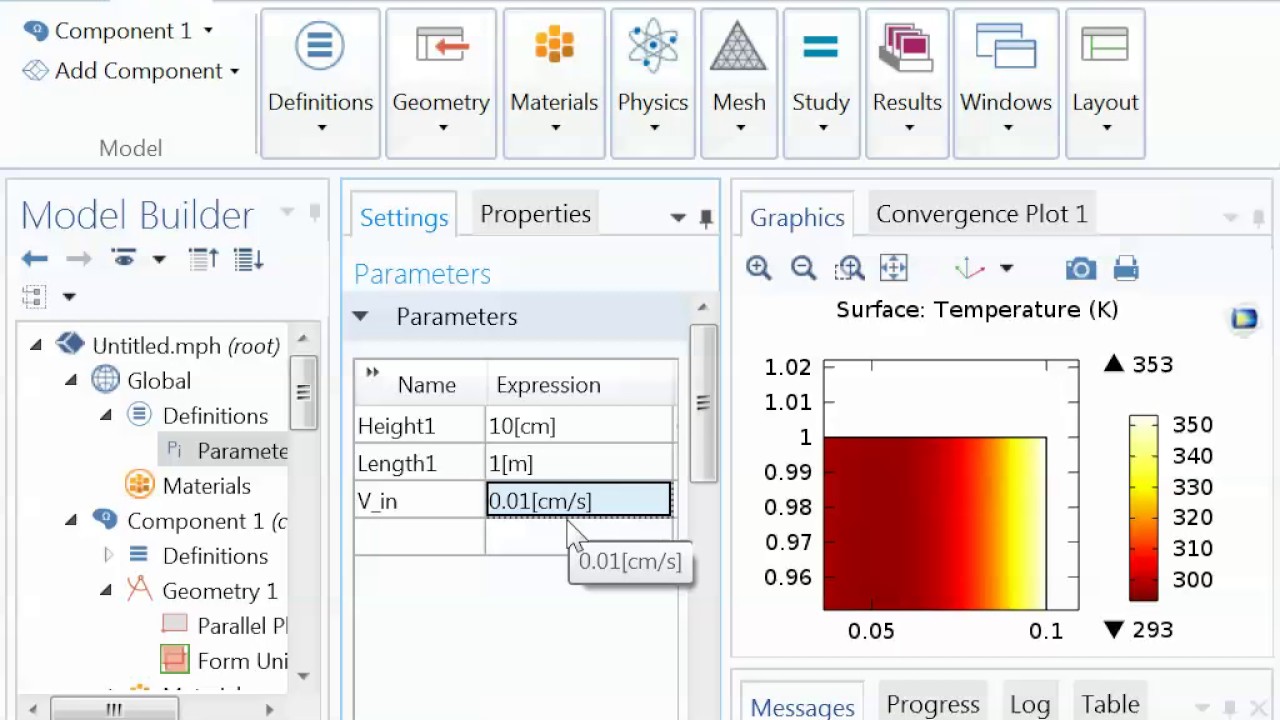Select the Parallel Plates geometry node
This screenshot has width=1280, height=720.
tap(224, 626)
